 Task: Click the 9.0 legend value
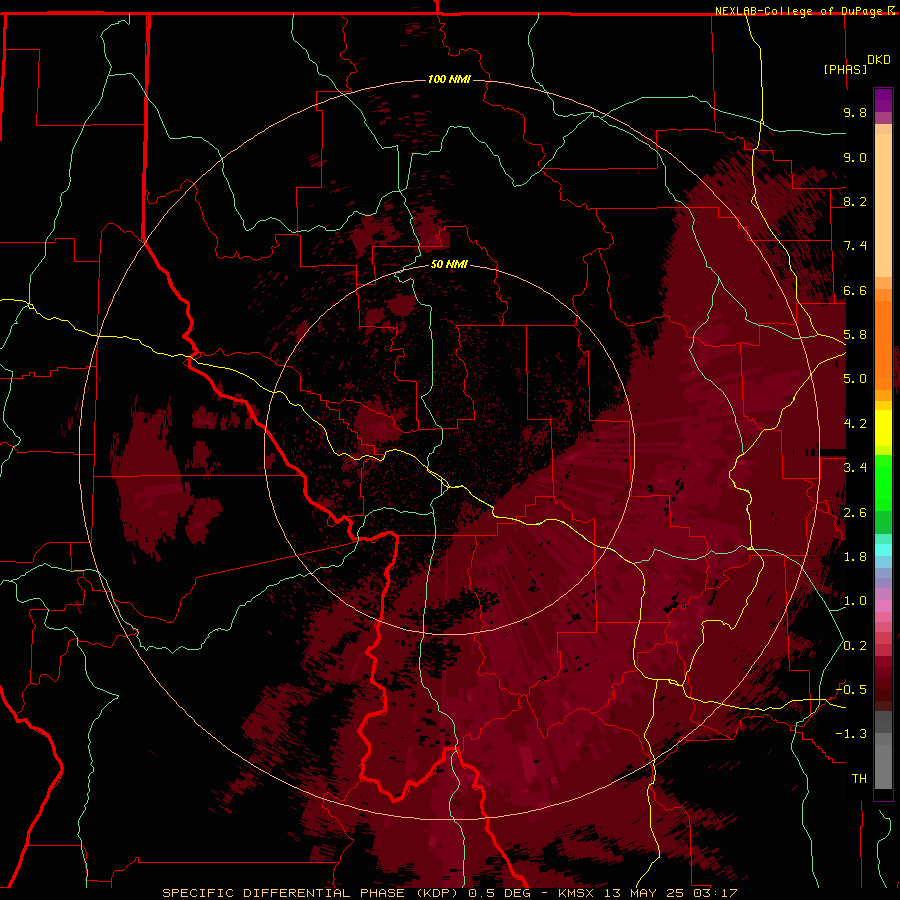[855, 157]
